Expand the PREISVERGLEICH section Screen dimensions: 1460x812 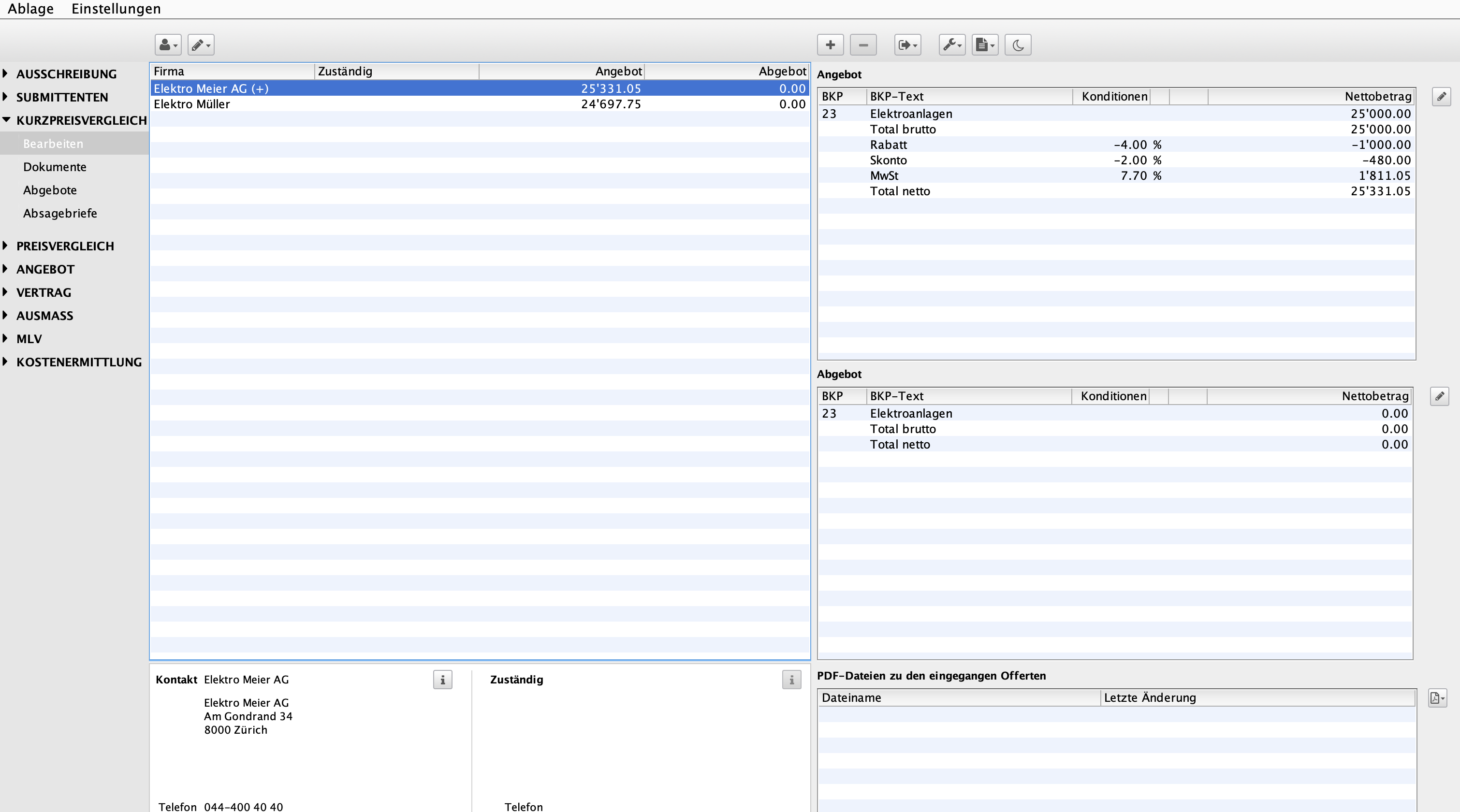(6, 246)
